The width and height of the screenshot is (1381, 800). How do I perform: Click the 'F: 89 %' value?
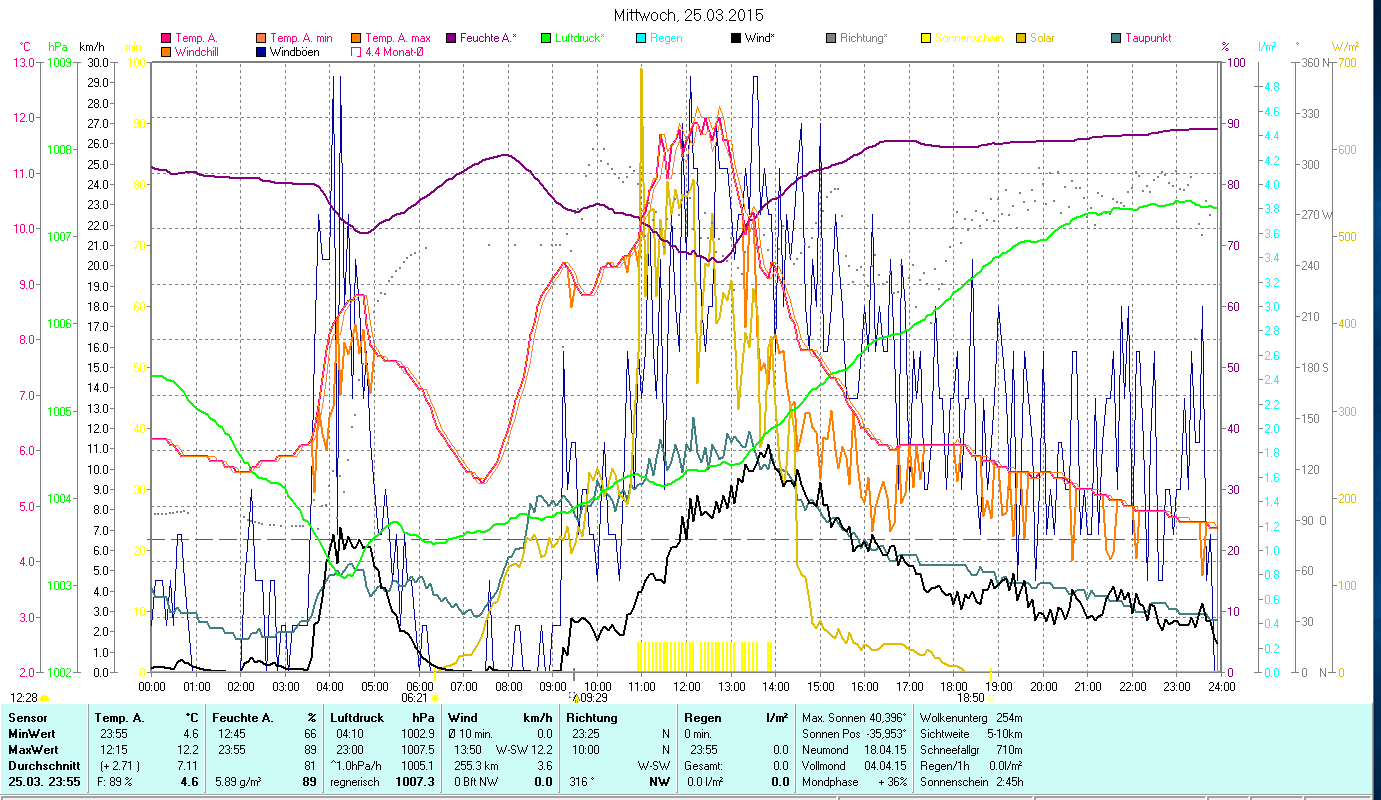113,782
